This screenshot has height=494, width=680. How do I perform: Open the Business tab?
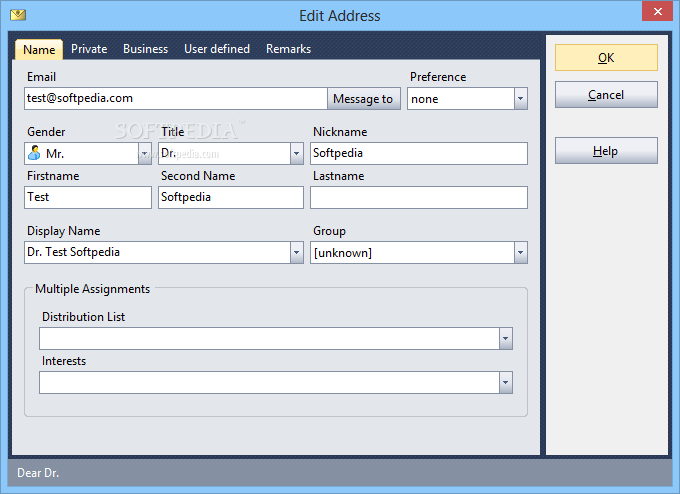[x=145, y=49]
